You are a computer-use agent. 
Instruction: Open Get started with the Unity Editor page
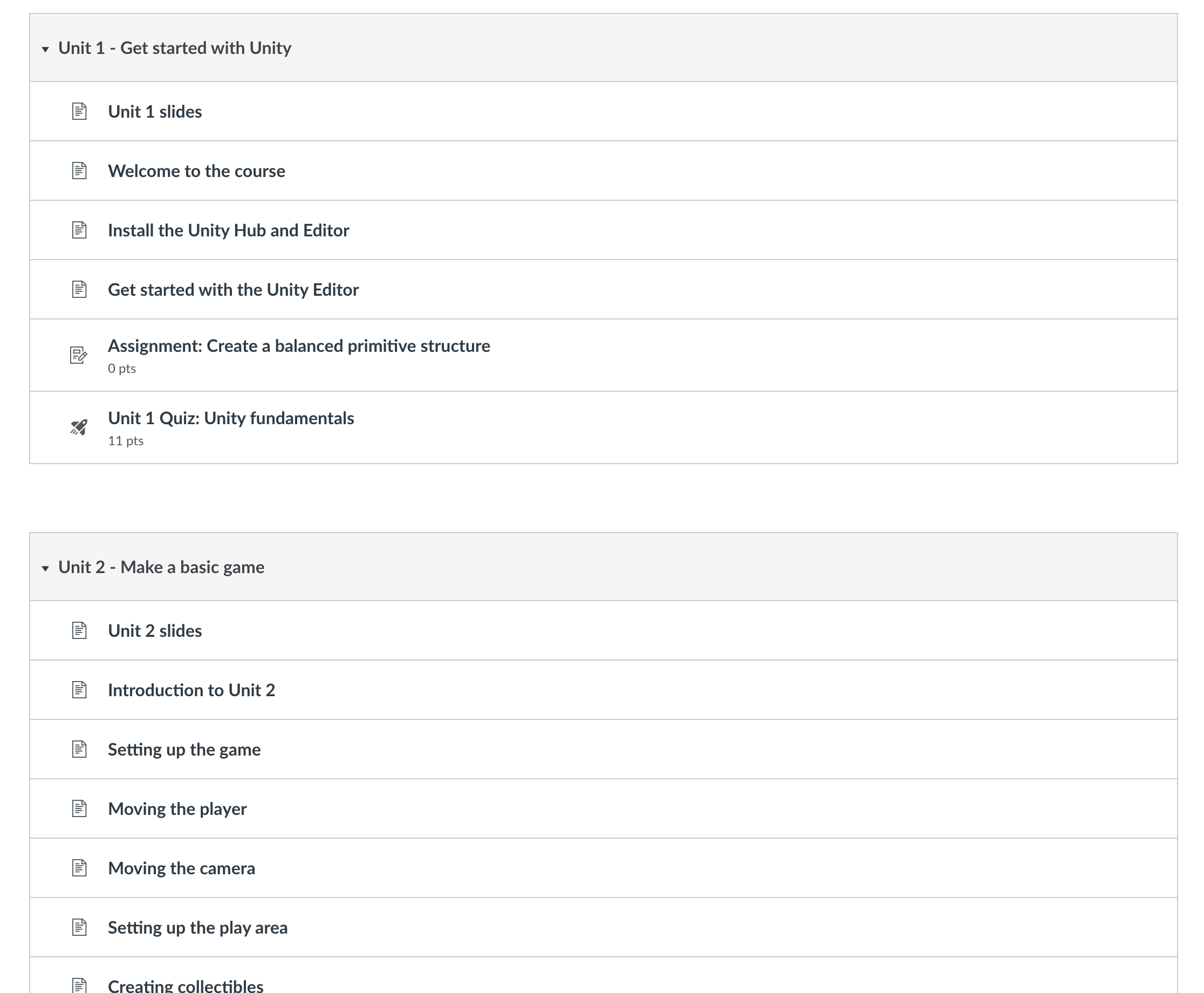(232, 289)
